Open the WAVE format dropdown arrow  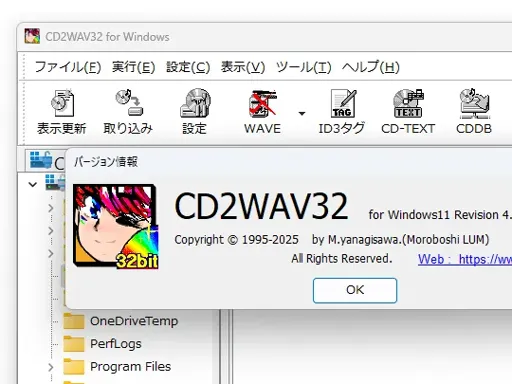(302, 113)
